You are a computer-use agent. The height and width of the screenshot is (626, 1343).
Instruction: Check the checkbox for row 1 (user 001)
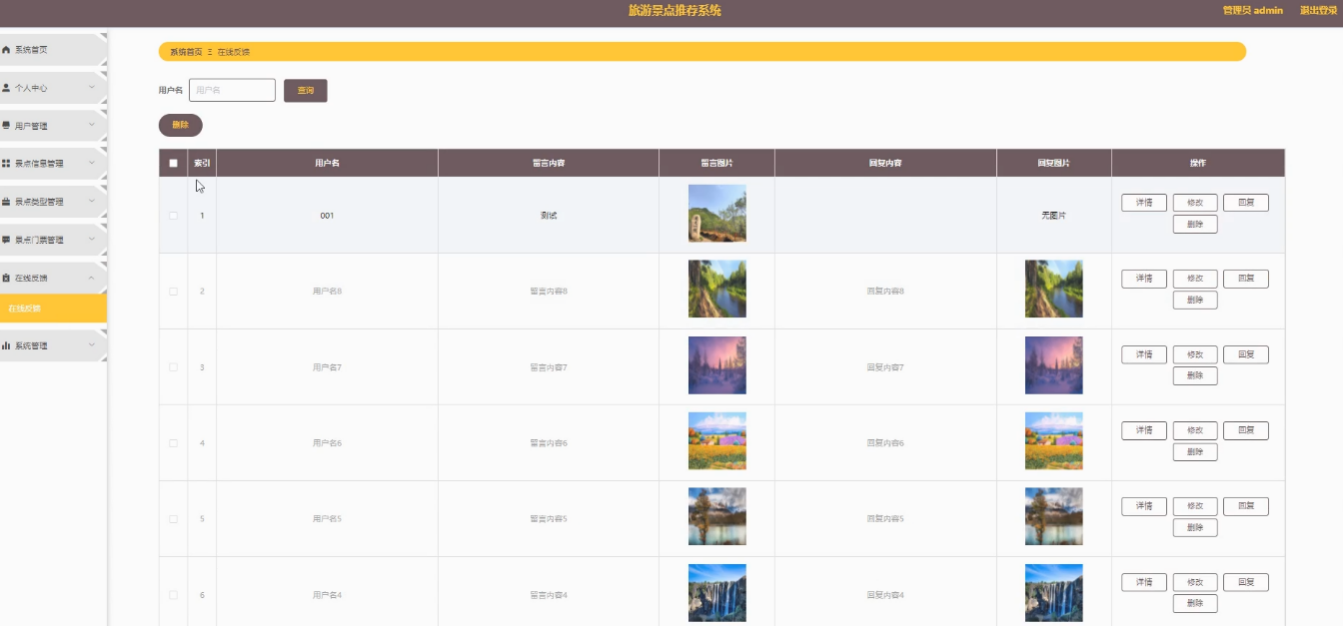pyautogui.click(x=173, y=215)
